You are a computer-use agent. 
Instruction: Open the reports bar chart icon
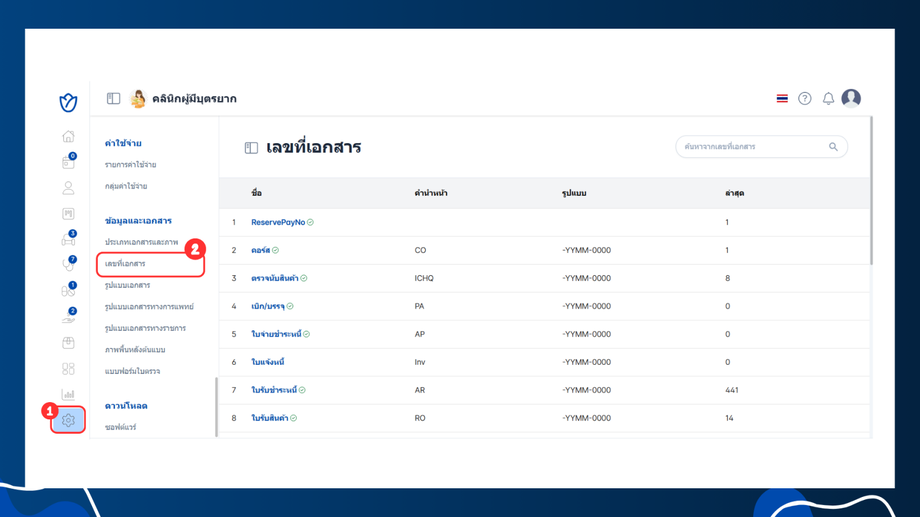click(x=68, y=394)
